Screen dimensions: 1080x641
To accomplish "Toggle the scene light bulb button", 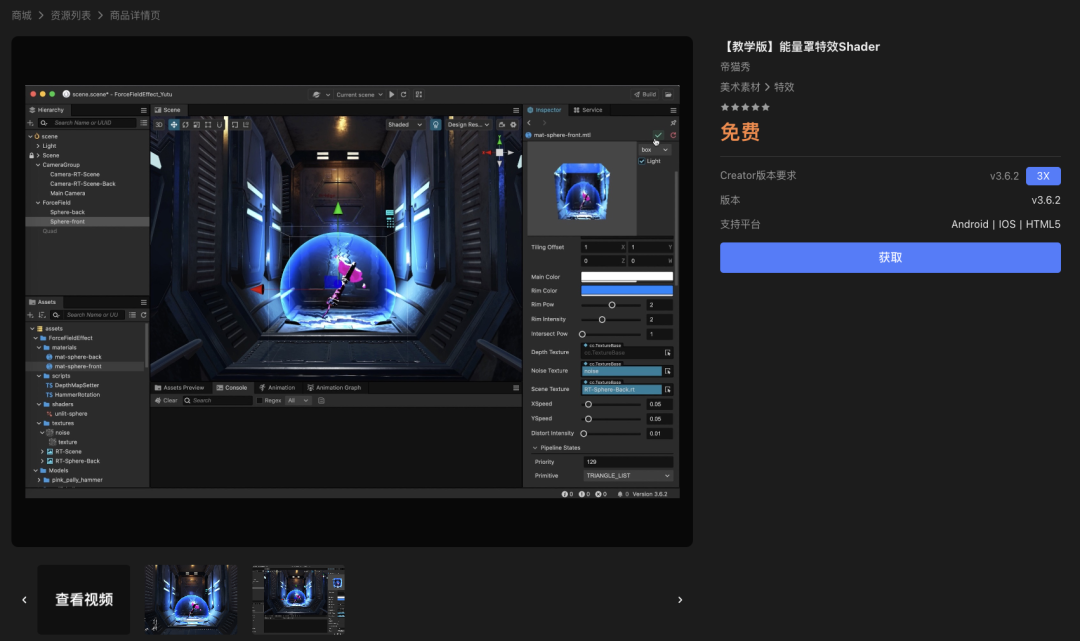I will (x=435, y=125).
